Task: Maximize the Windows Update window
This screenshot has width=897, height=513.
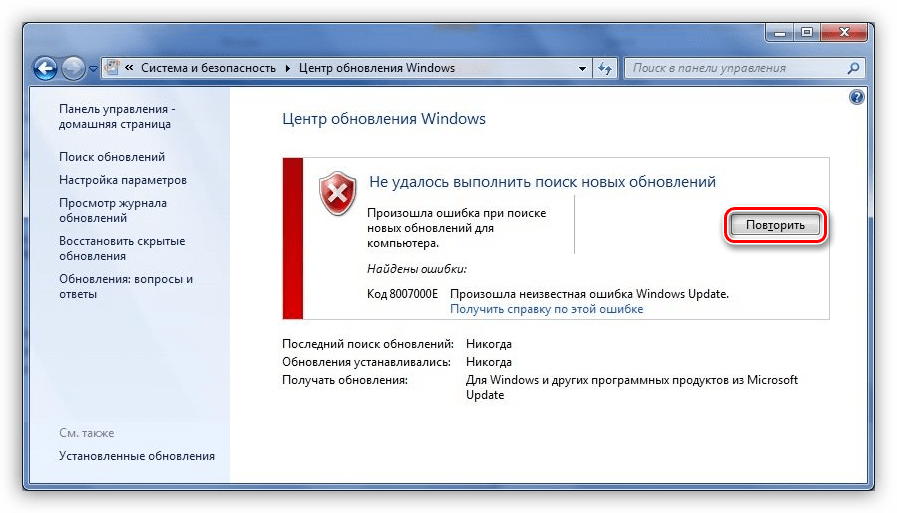Action: (x=807, y=34)
